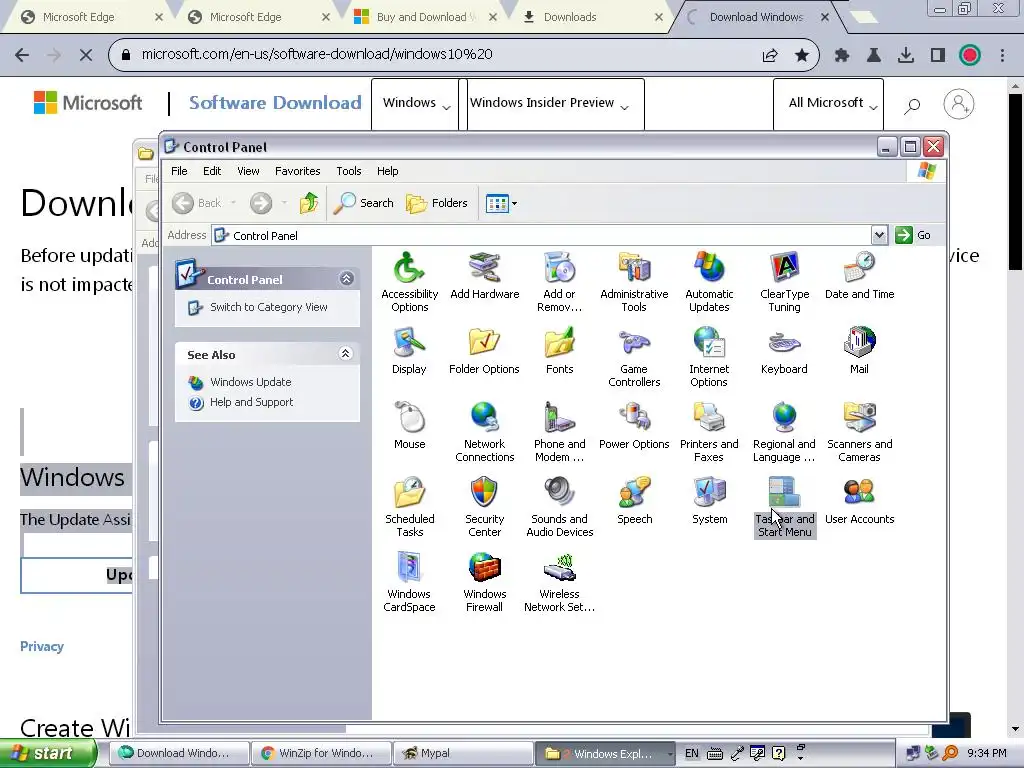Open Windows CardSpace icon

(409, 583)
